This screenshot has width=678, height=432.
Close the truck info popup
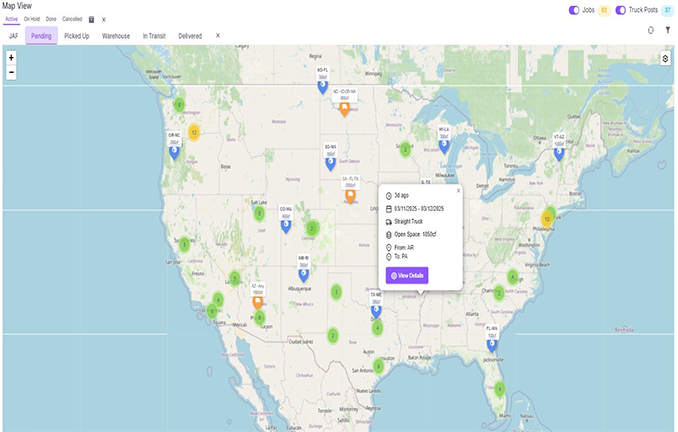(x=458, y=189)
